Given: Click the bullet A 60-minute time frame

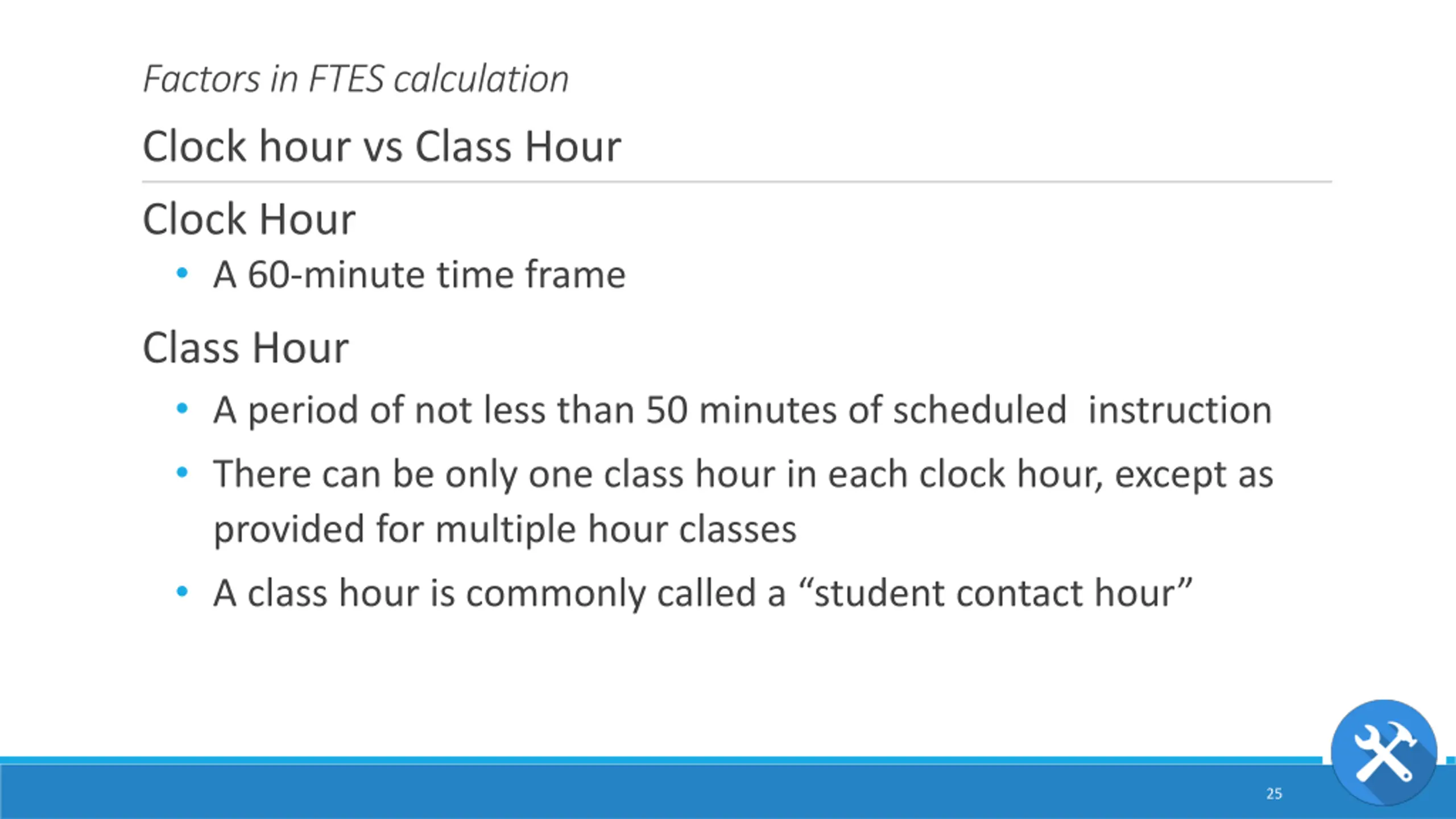Looking at the screenshot, I should (x=419, y=275).
